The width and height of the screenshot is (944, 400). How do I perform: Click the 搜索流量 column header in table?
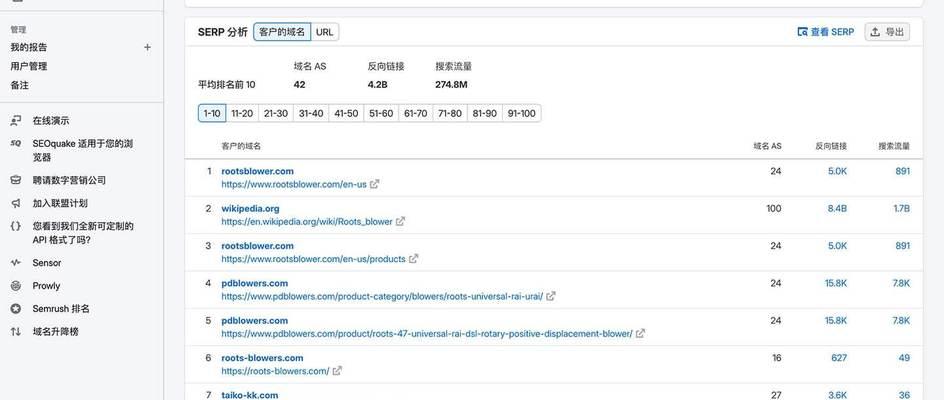pyautogui.click(x=894, y=146)
